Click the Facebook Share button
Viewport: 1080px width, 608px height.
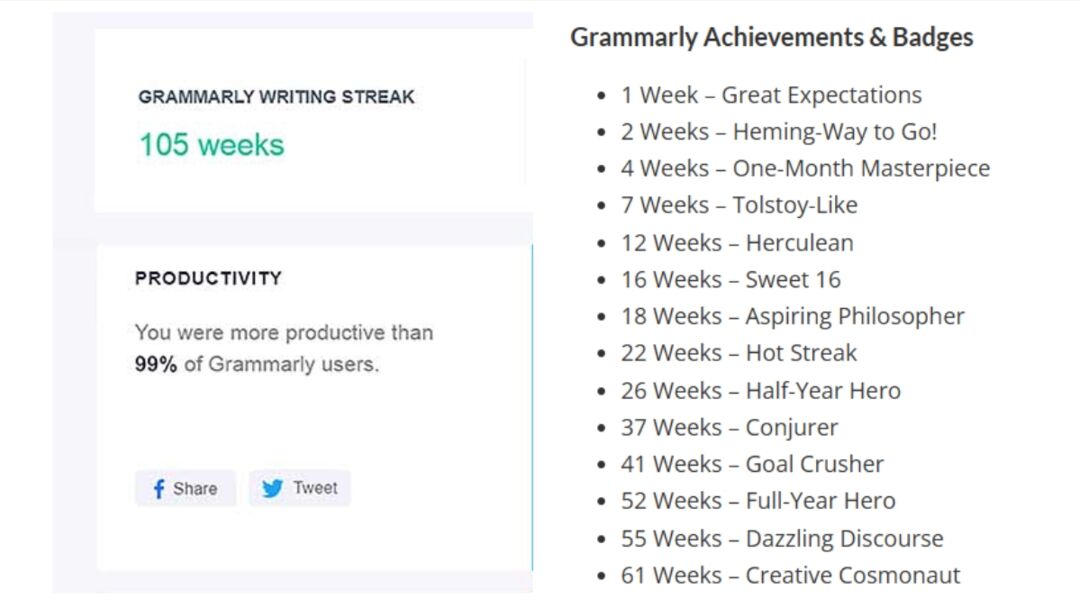185,488
